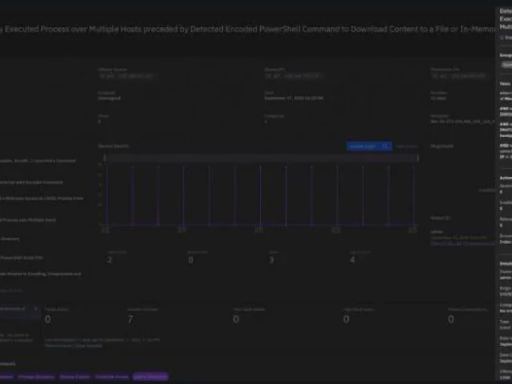
Task: Open the underlined note link below Magnitude
Action: (463, 244)
